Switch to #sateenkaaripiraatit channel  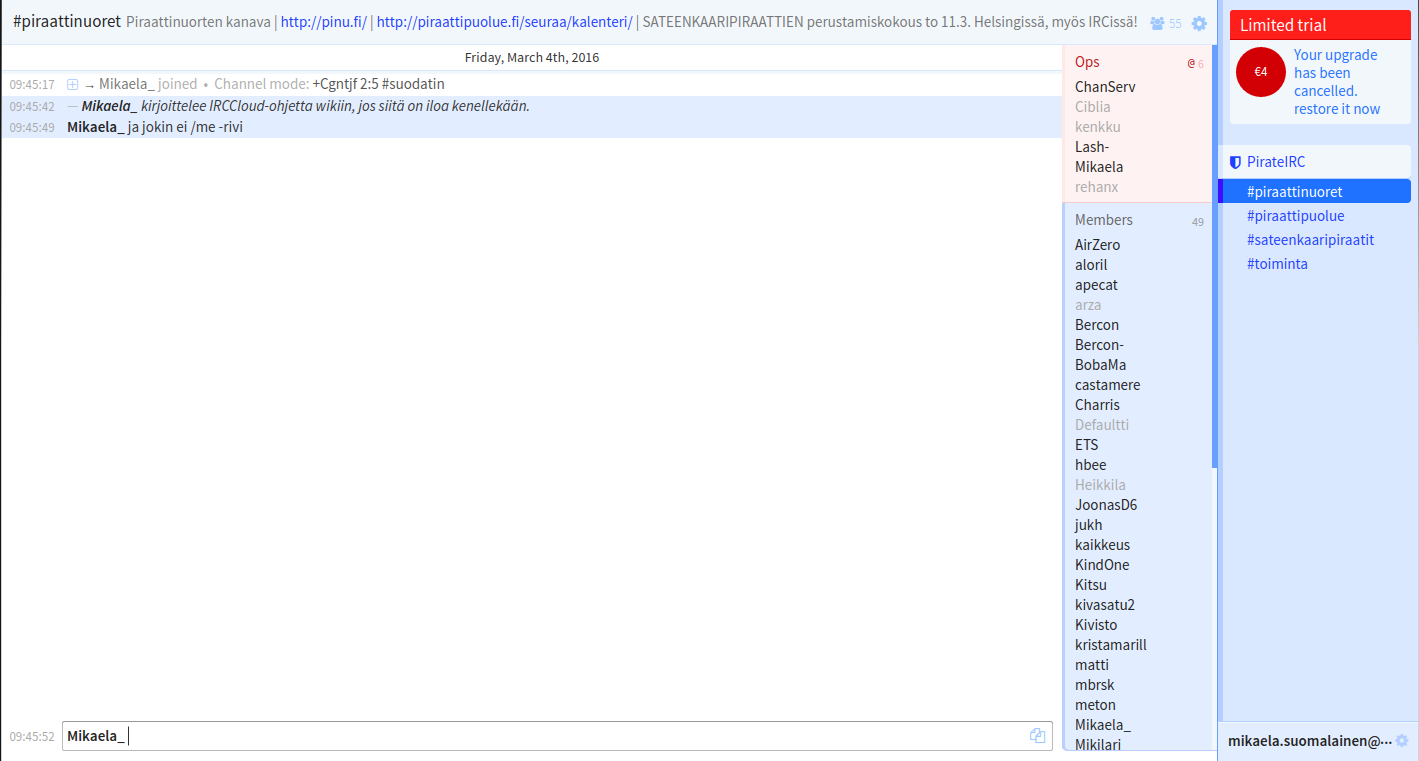coord(1310,240)
